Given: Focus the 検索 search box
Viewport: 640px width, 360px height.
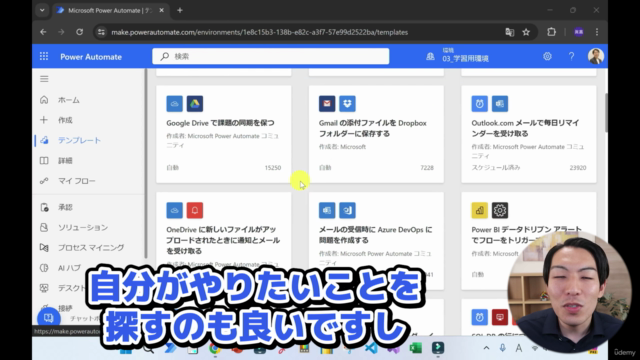Looking at the screenshot, I should point(271,56).
